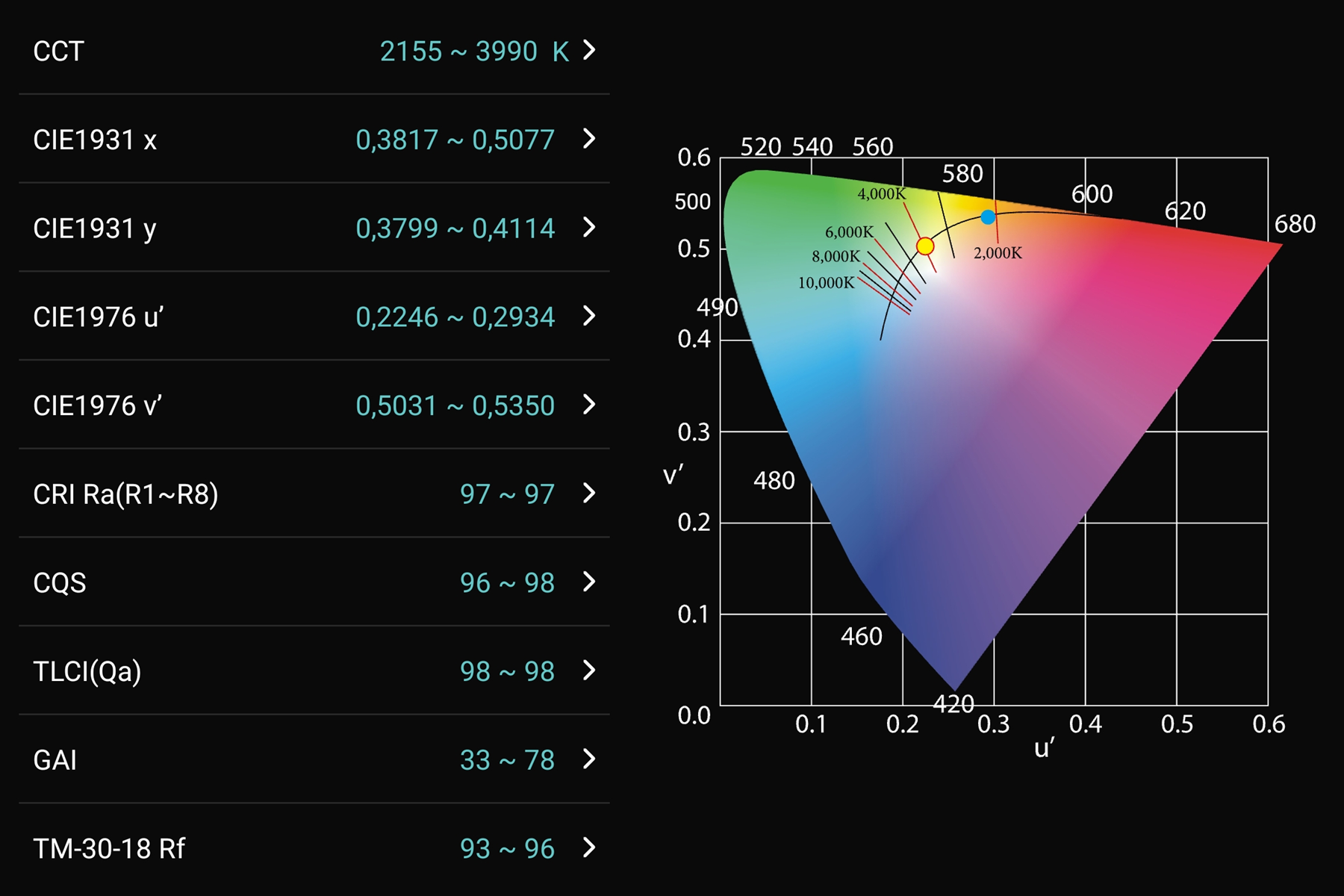Click the 4,000K label on the diagram
The width and height of the screenshot is (1344, 896).
pos(881,194)
